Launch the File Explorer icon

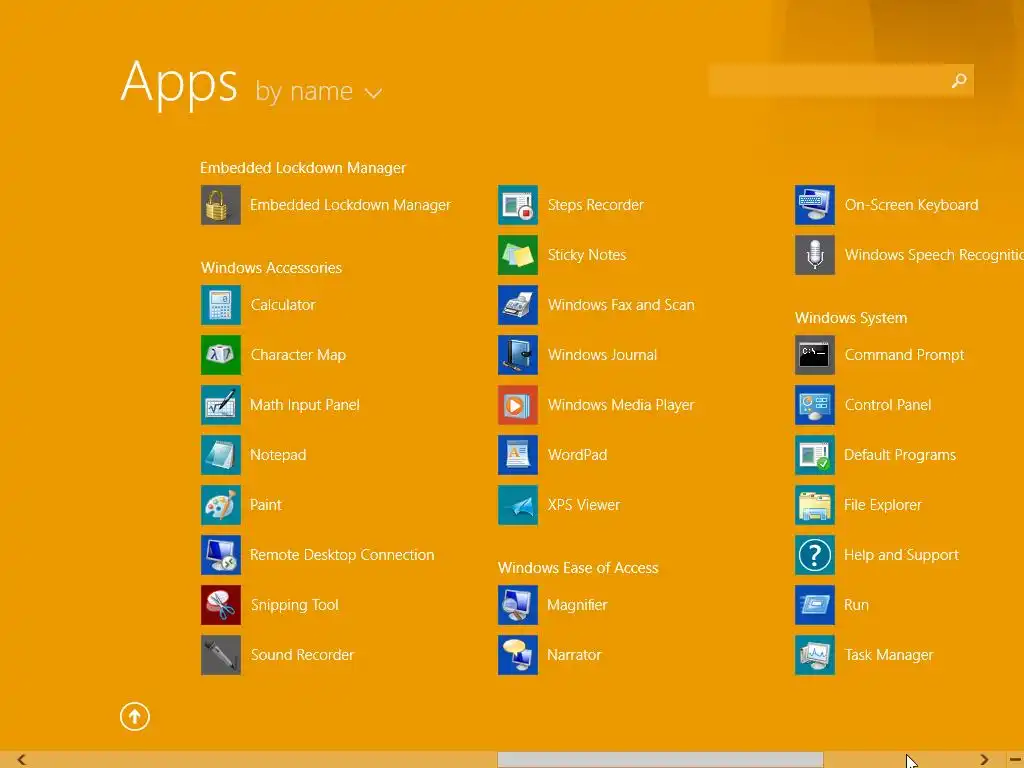(x=815, y=505)
